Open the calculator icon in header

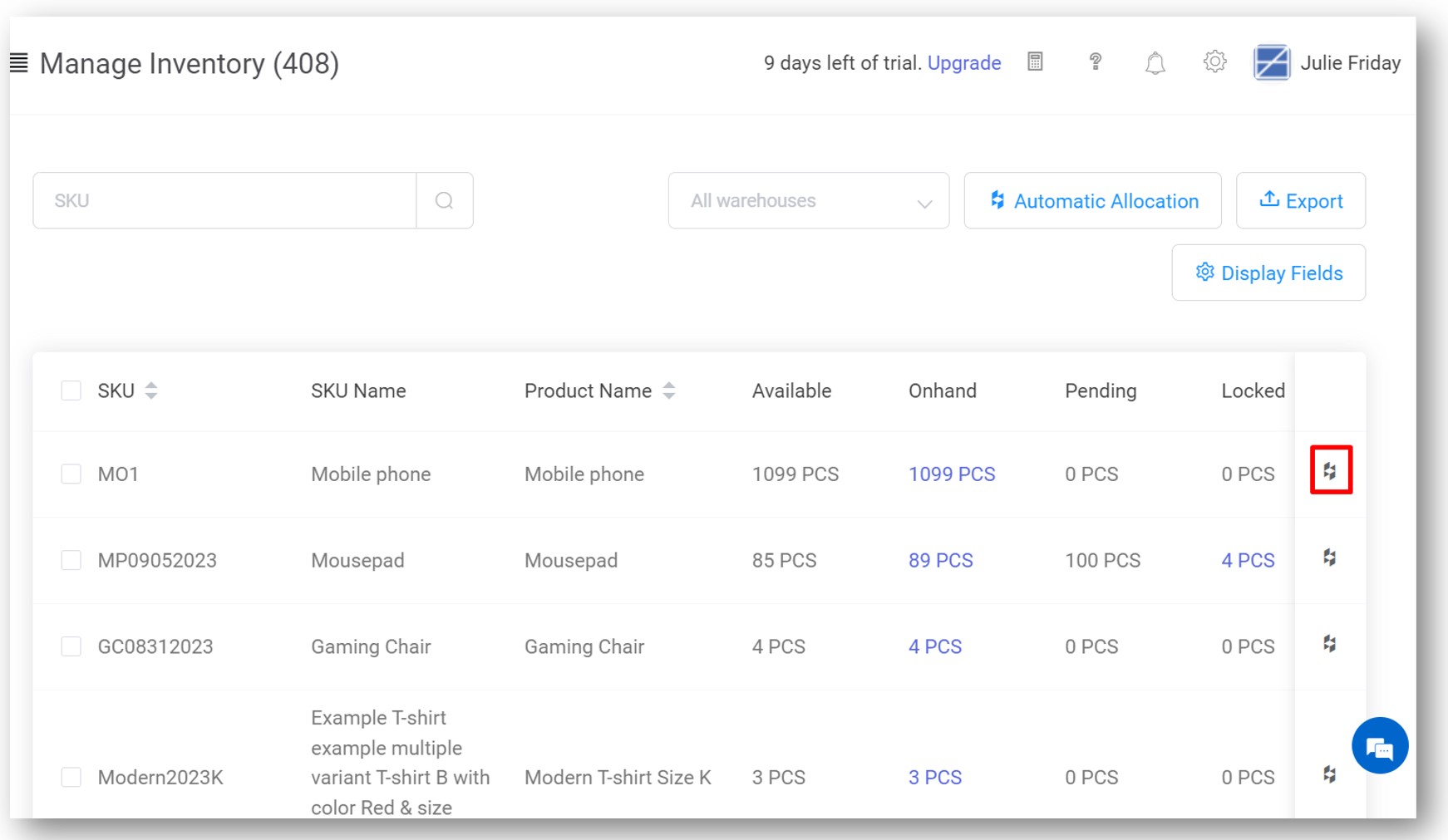coord(1035,61)
